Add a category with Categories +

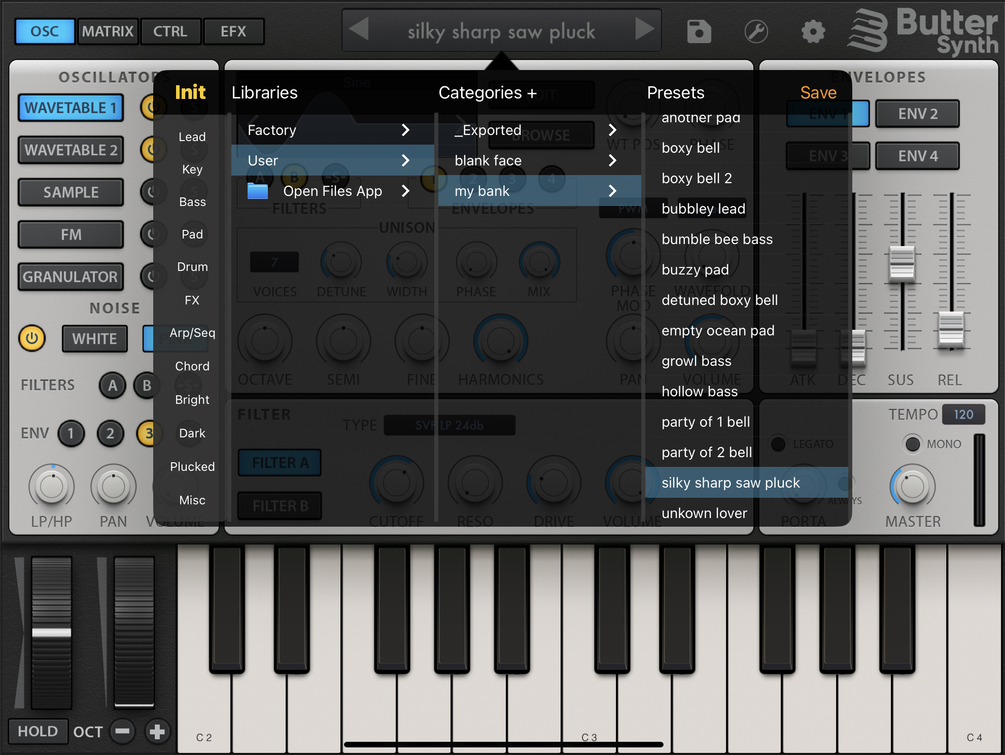click(x=488, y=93)
